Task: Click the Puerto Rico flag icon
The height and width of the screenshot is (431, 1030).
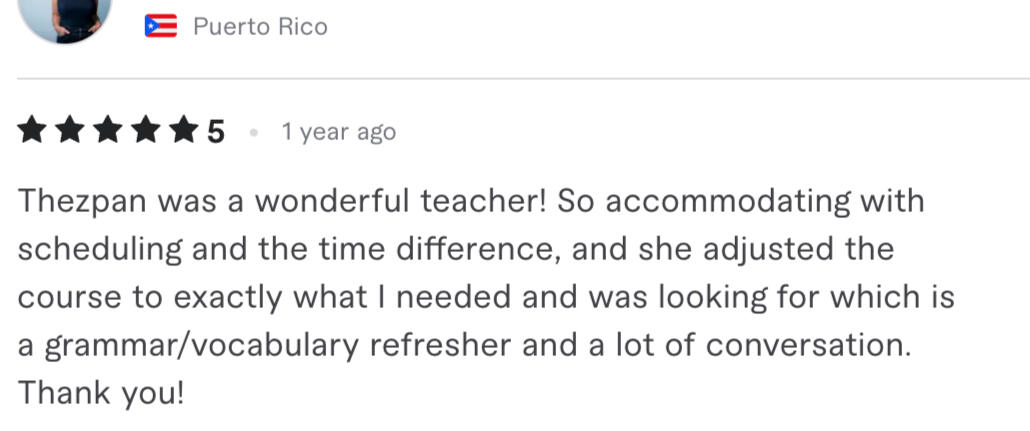Action: point(160,26)
